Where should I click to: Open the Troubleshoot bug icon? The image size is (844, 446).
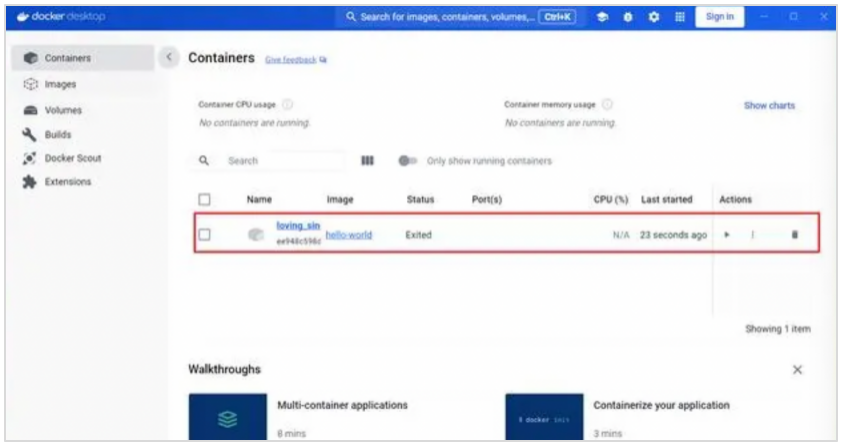[628, 17]
